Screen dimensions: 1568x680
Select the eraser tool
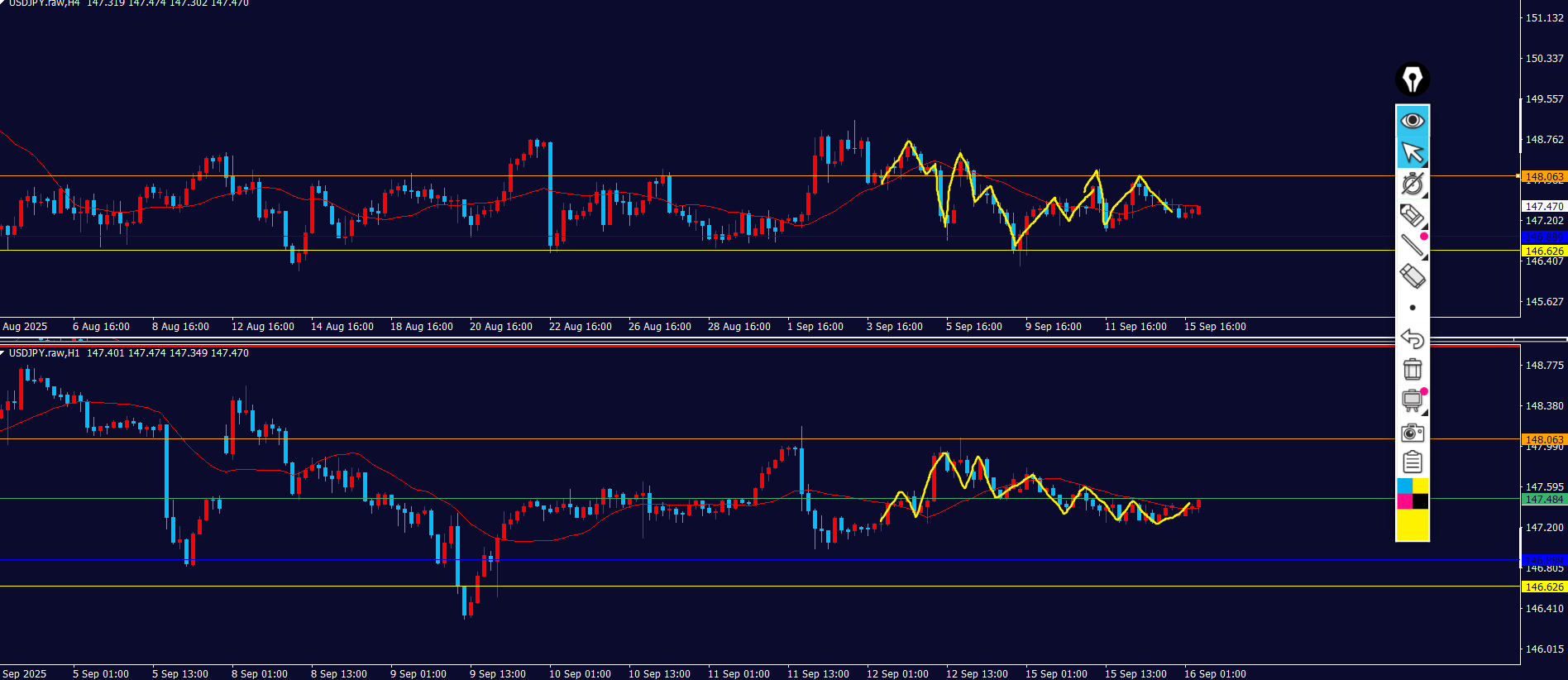point(1413,276)
